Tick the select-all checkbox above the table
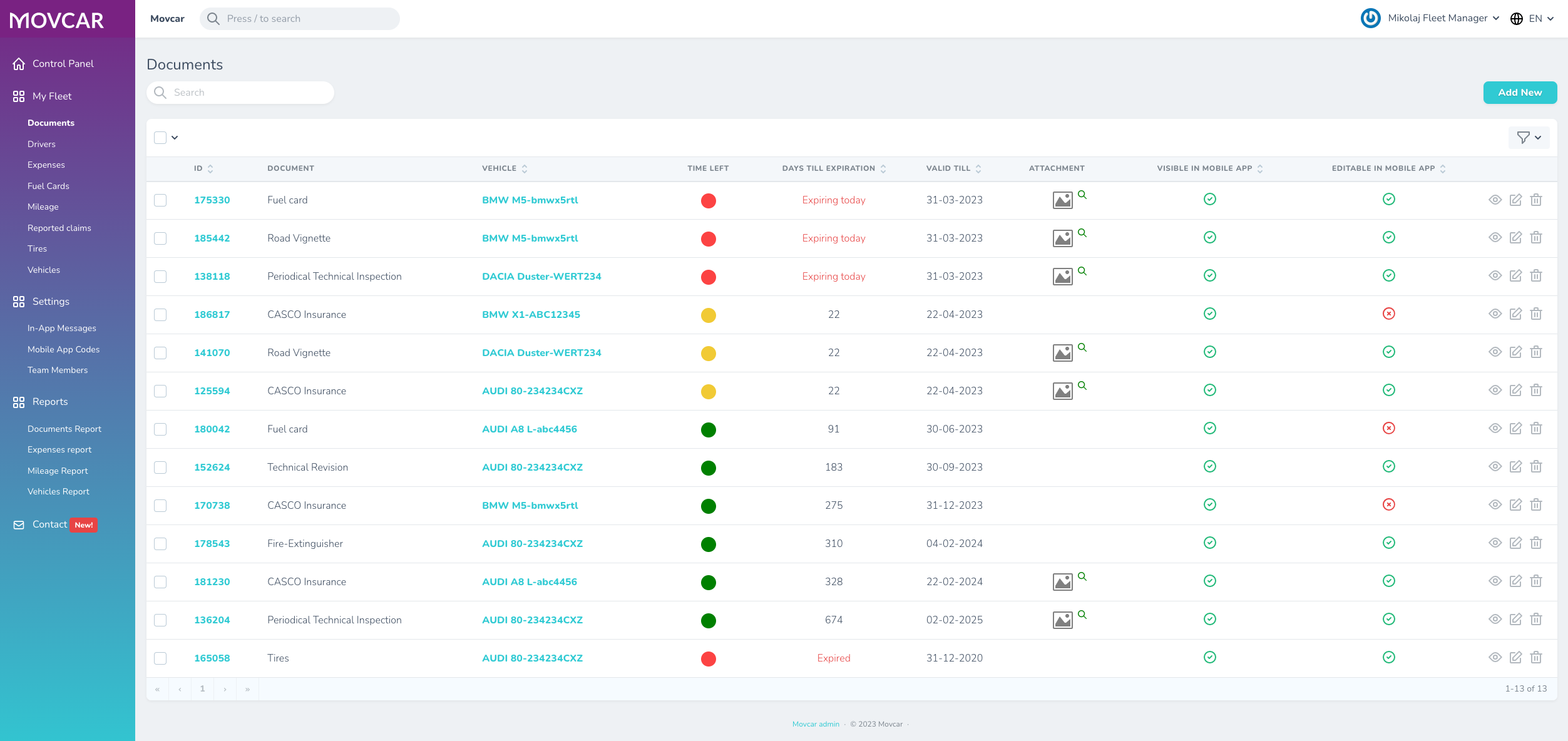Viewport: 1568px width, 741px height. coord(160,137)
